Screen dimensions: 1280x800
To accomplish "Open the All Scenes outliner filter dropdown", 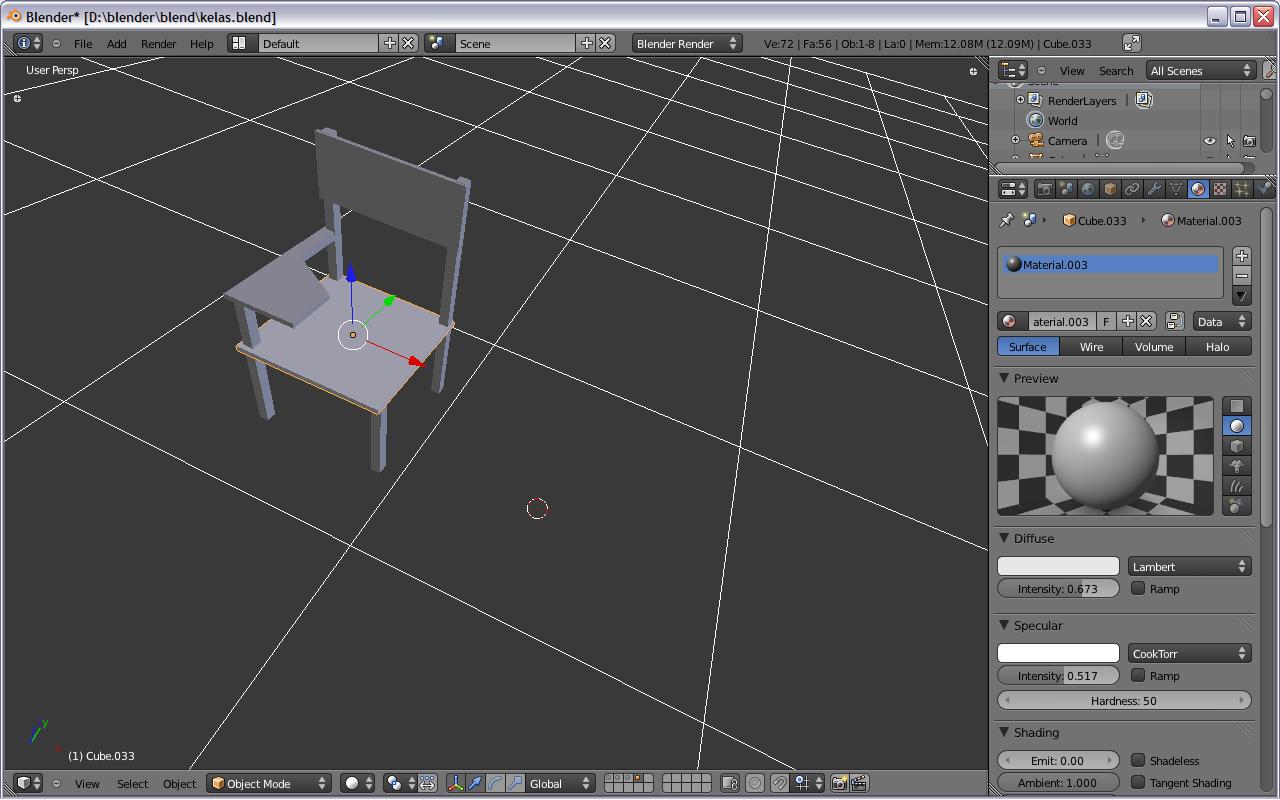I will (1201, 70).
